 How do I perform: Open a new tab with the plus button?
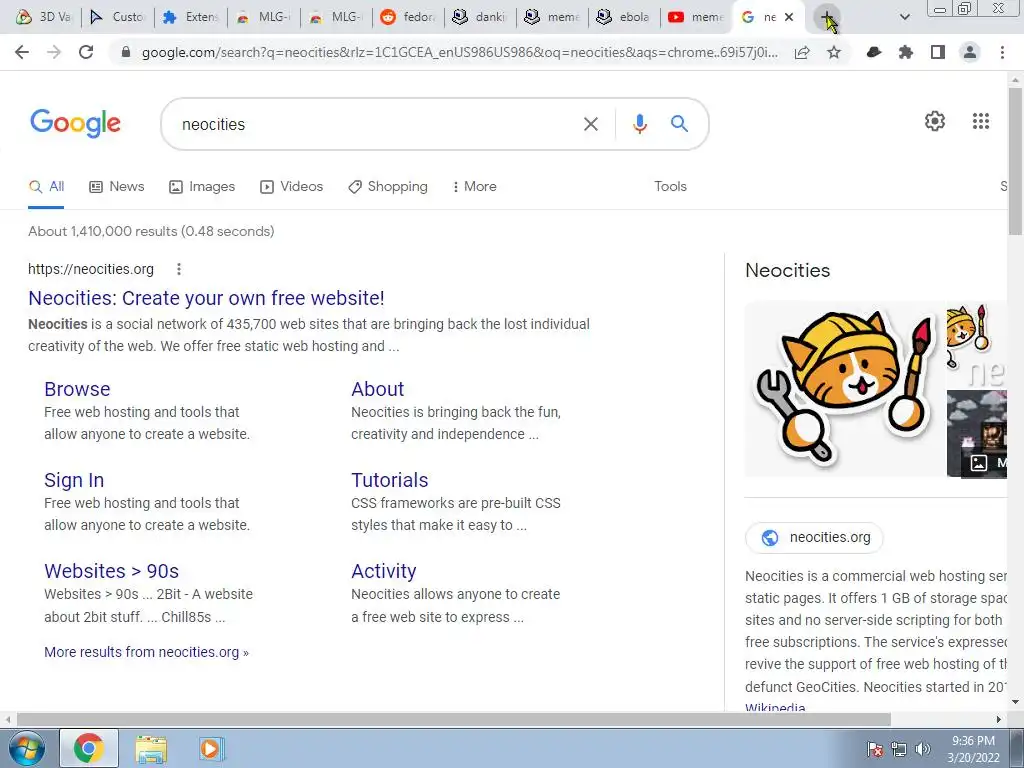tap(827, 17)
